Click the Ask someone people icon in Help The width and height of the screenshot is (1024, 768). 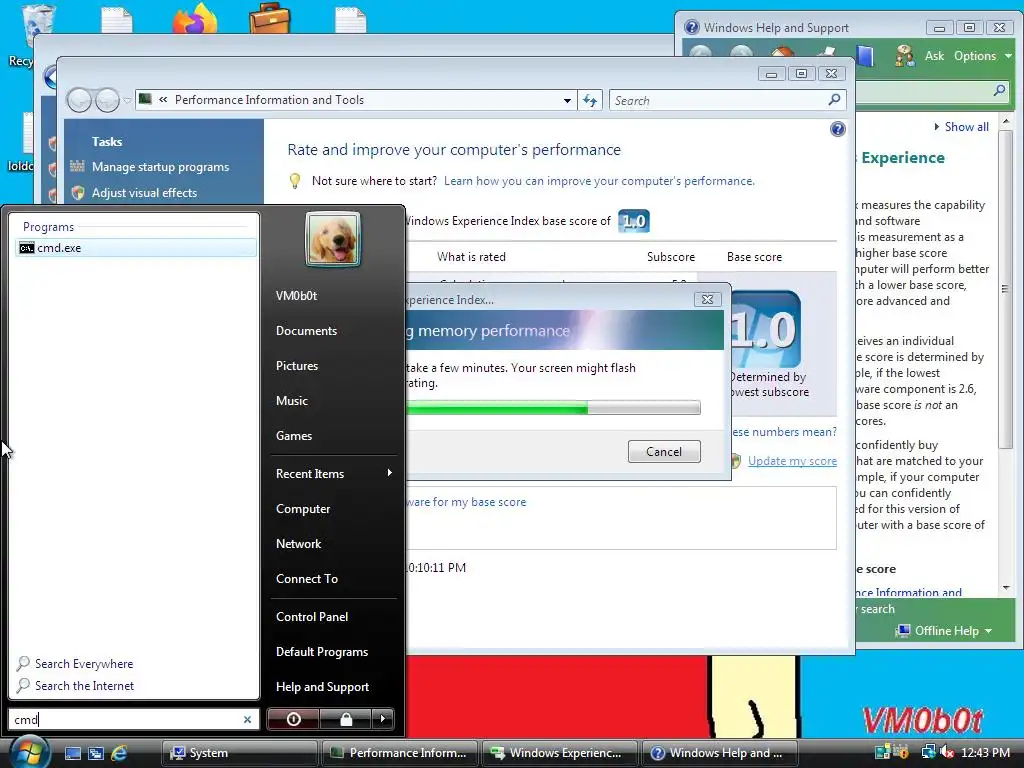click(x=904, y=56)
